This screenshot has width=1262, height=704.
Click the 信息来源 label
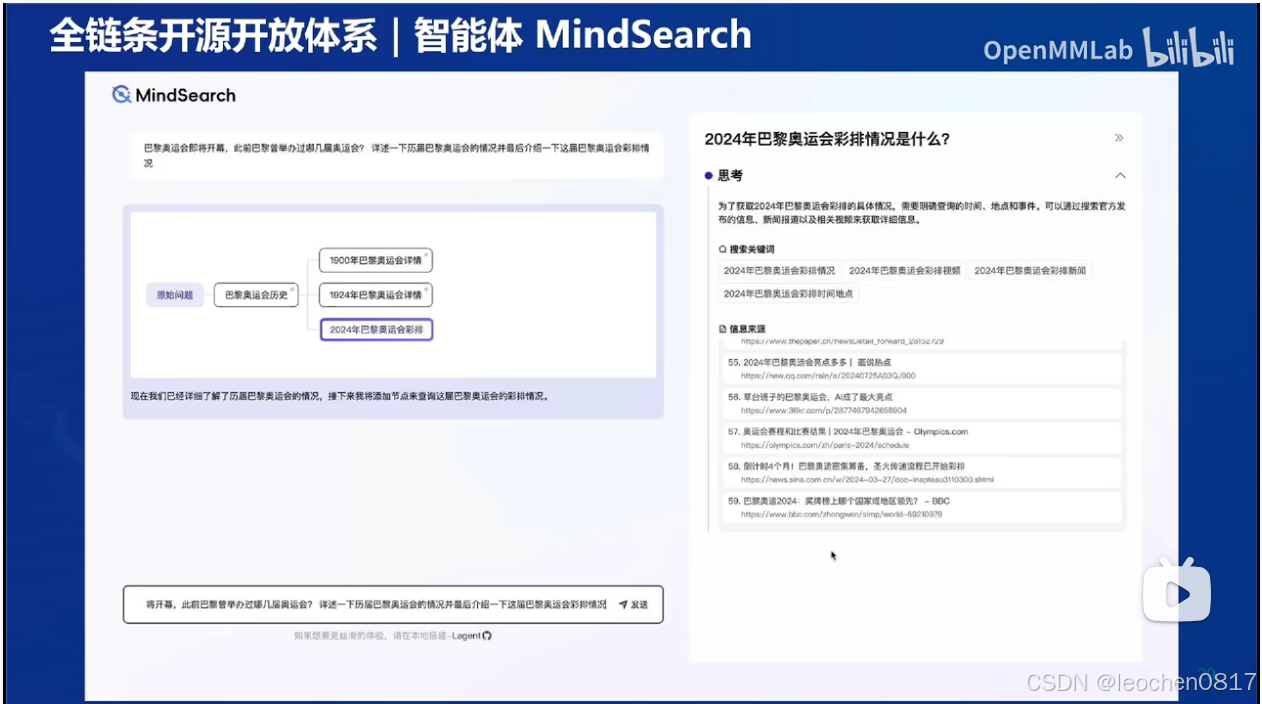coord(747,328)
